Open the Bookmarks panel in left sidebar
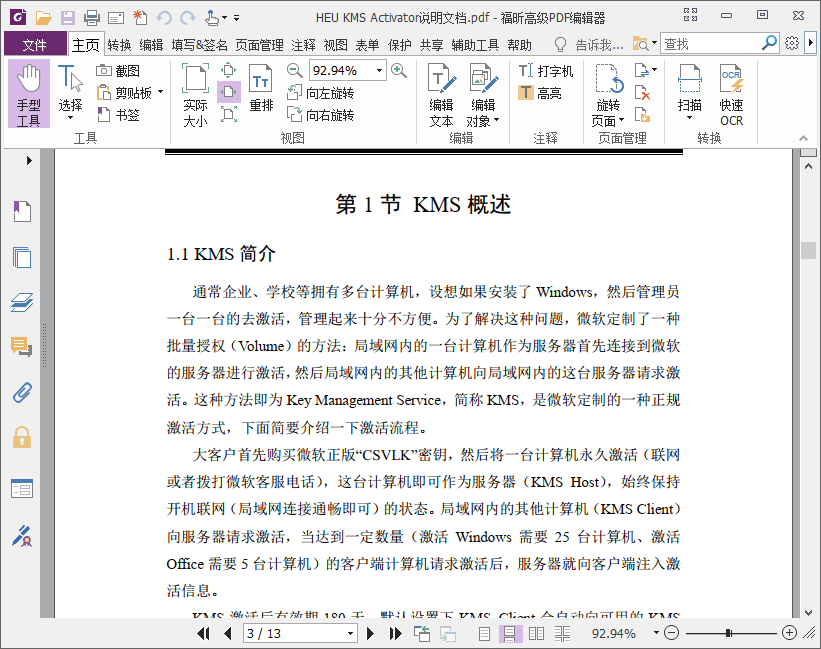The height and width of the screenshot is (649, 821). click(x=22, y=211)
